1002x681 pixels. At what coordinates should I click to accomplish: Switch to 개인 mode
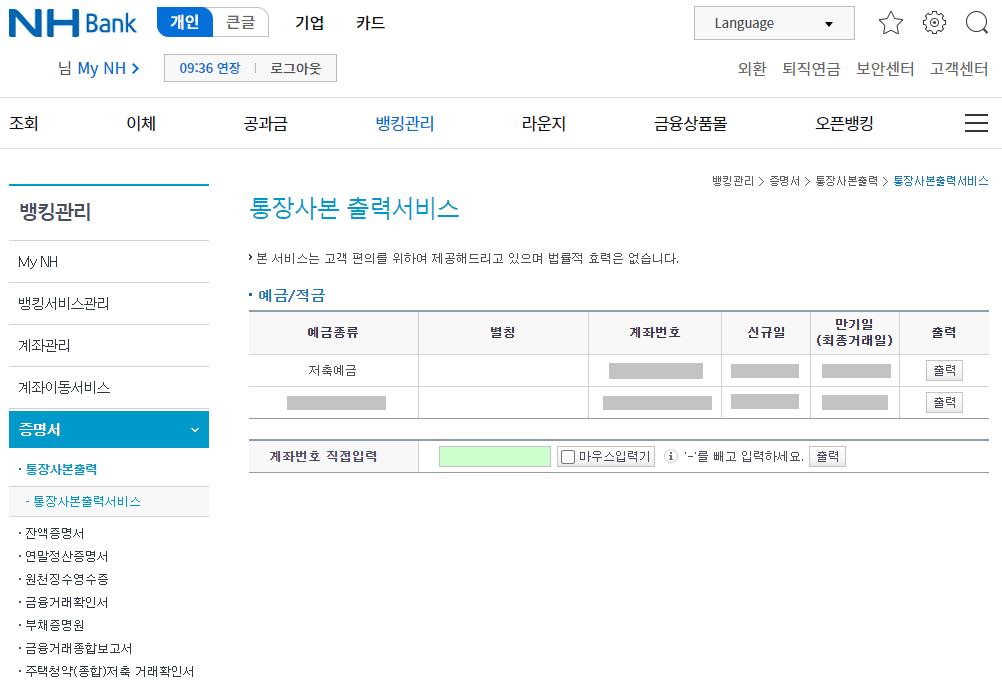click(x=185, y=22)
